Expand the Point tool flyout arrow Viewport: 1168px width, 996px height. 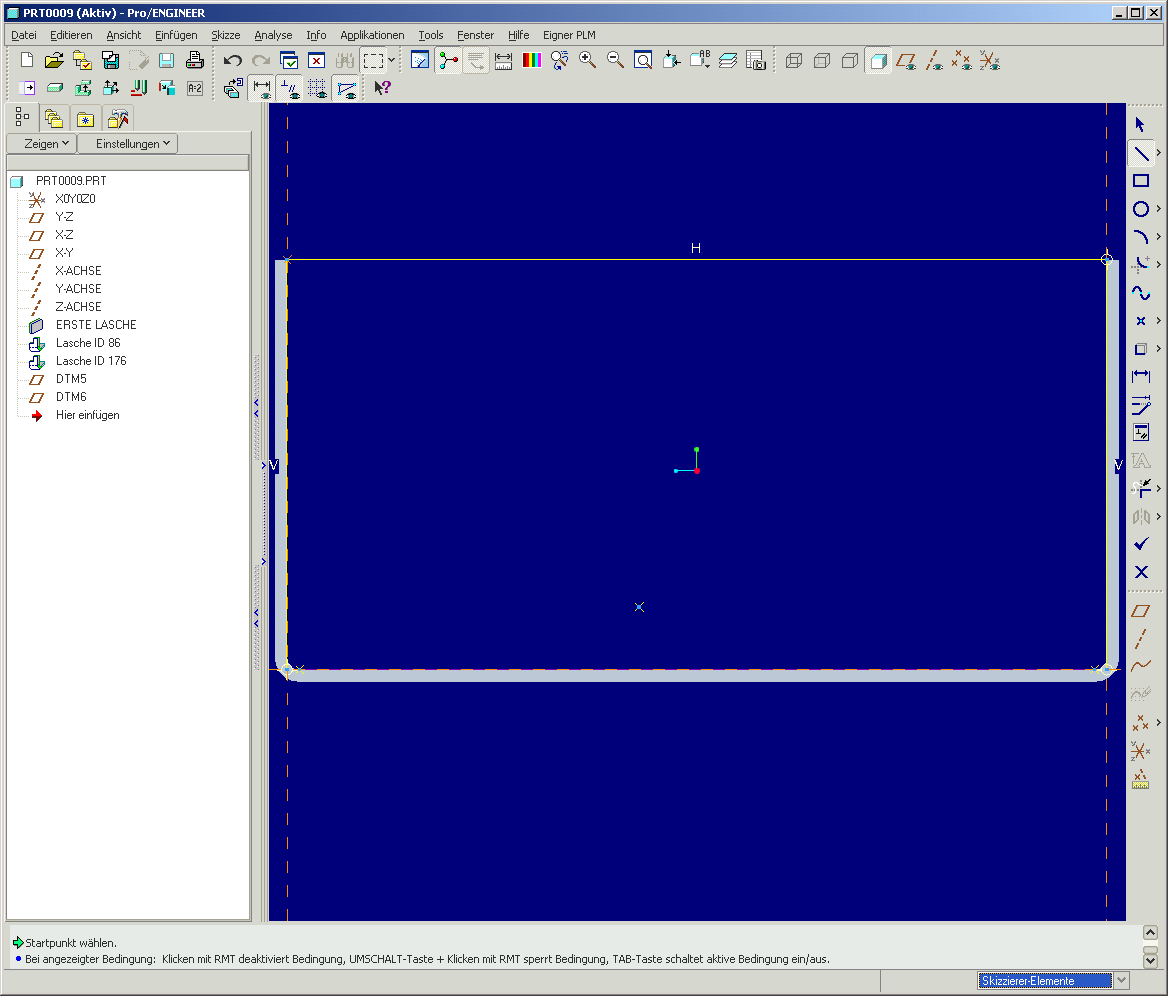[1159, 321]
